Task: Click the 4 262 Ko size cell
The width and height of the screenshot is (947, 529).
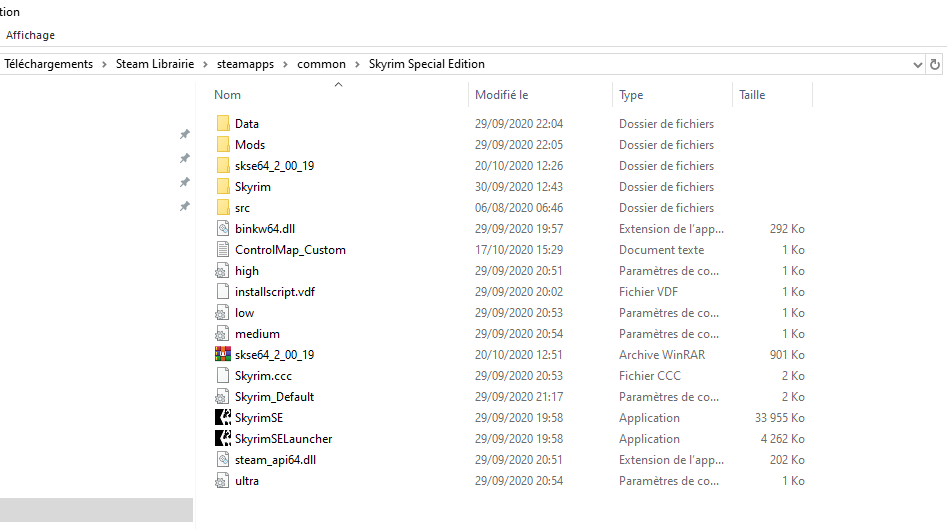Action: (x=782, y=439)
